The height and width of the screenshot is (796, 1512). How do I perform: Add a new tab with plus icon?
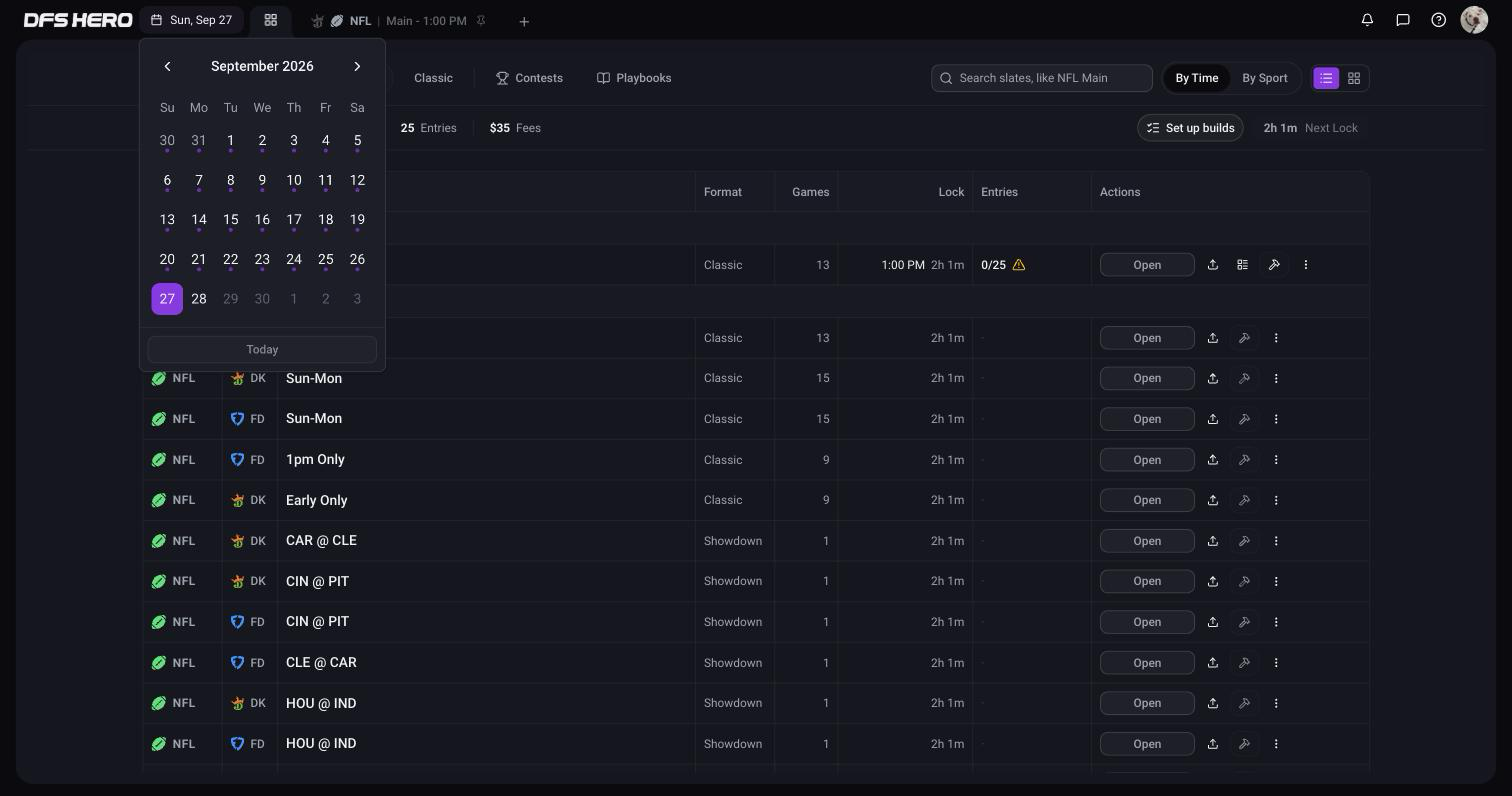(x=524, y=21)
